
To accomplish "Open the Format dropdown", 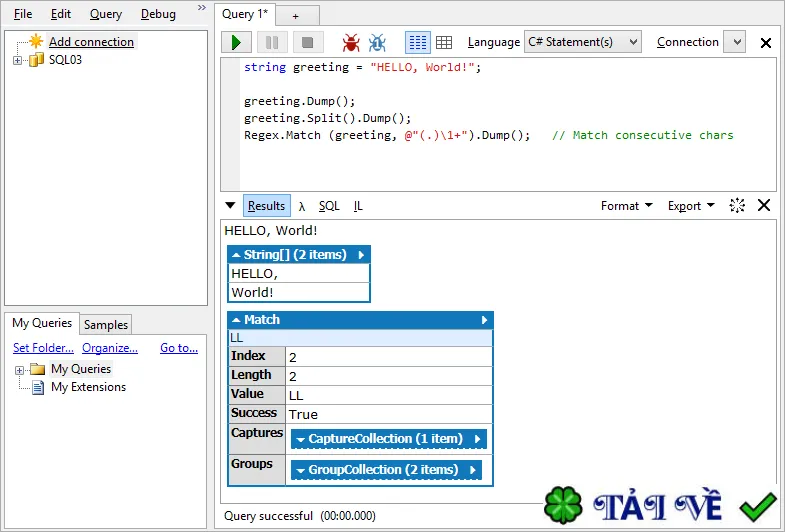I will pyautogui.click(x=627, y=206).
